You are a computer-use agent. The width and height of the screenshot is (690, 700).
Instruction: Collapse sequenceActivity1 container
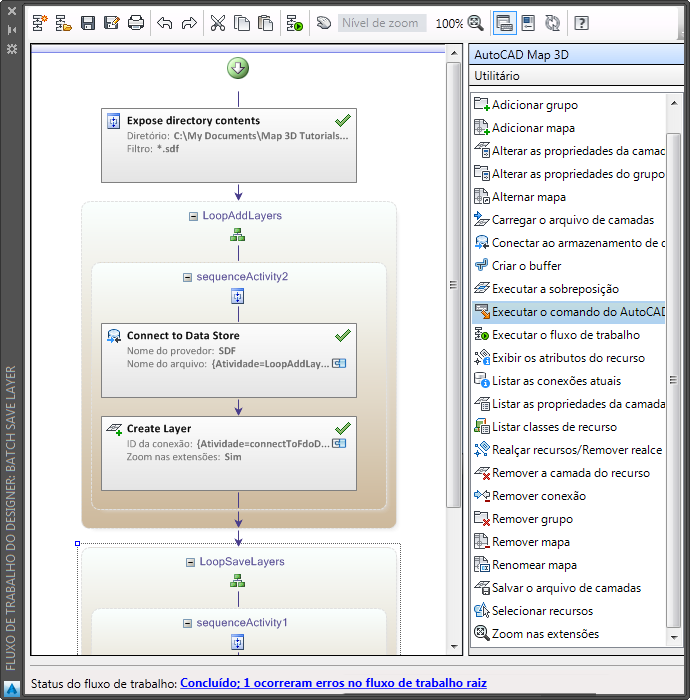click(x=187, y=624)
